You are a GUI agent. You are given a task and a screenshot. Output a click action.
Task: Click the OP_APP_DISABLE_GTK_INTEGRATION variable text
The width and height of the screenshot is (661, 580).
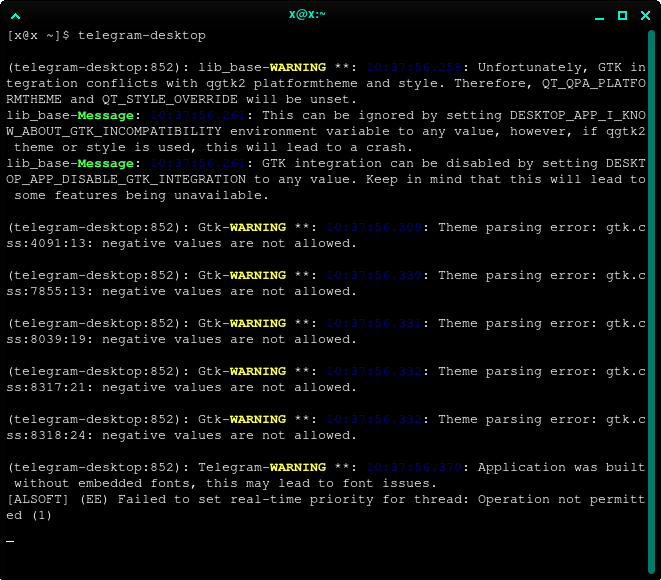click(x=126, y=180)
